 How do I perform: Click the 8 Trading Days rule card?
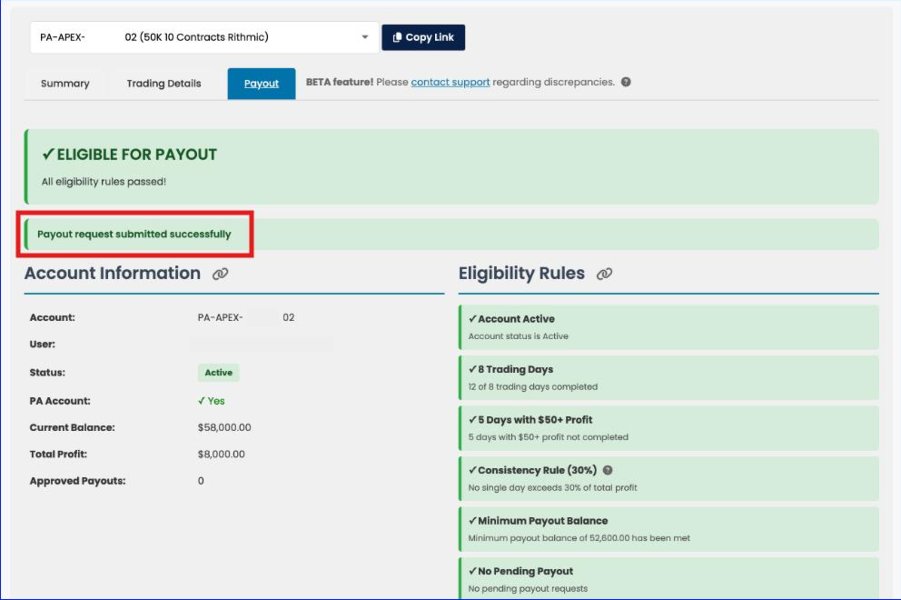[x=669, y=378]
